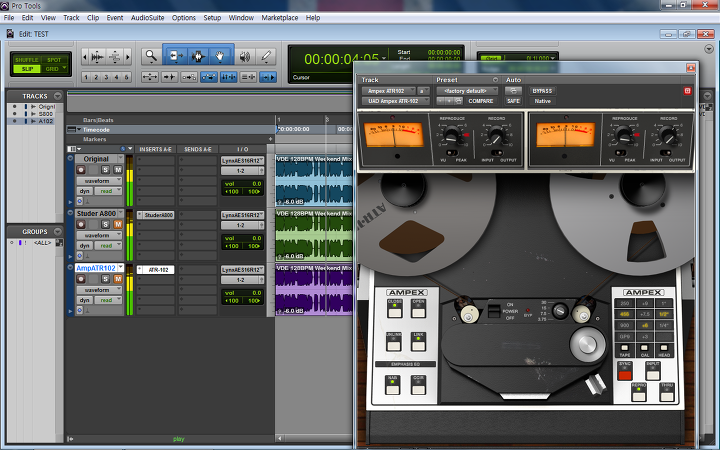720x450 pixels.
Task: Click horizontal audio zoom waveform icon
Action: tap(97, 57)
